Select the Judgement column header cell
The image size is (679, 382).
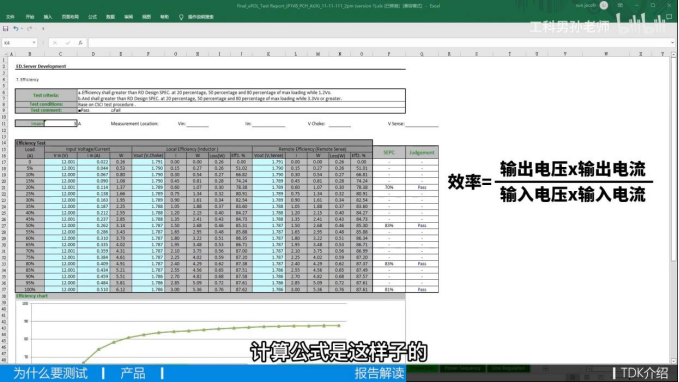pos(422,152)
